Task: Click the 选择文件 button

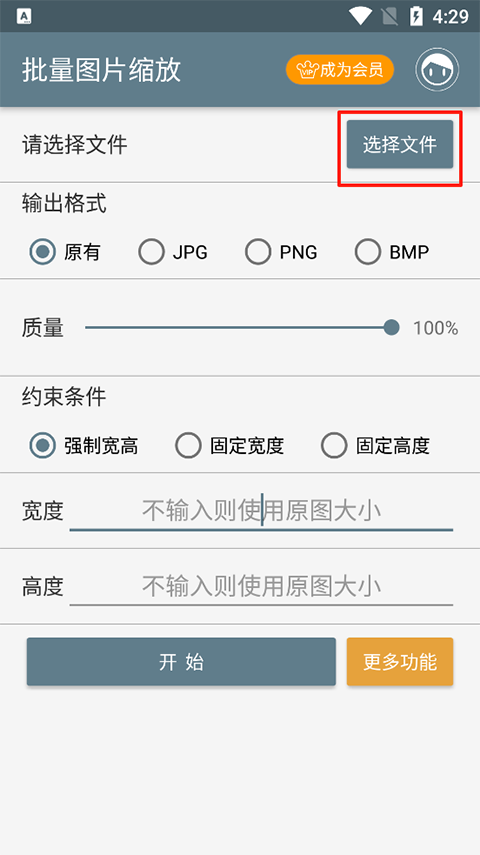Action: tap(400, 144)
